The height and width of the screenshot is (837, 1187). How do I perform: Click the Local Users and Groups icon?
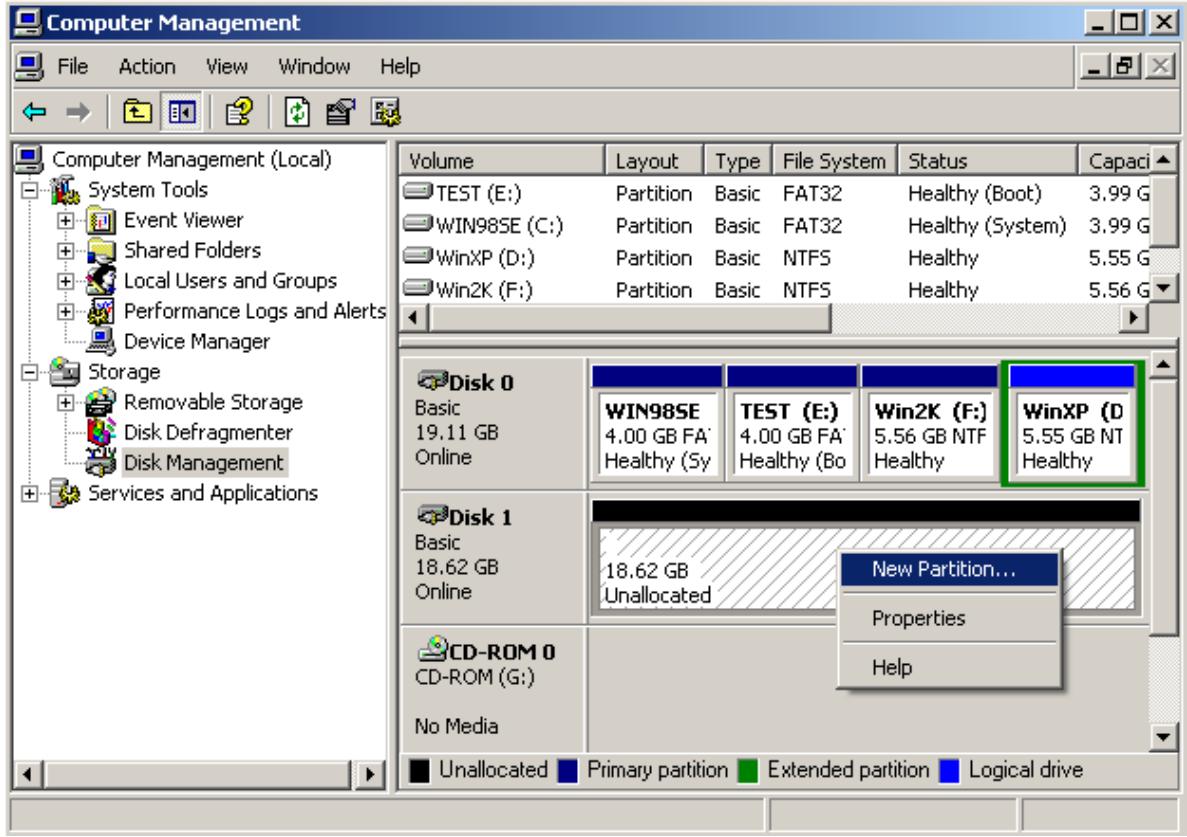[x=101, y=281]
